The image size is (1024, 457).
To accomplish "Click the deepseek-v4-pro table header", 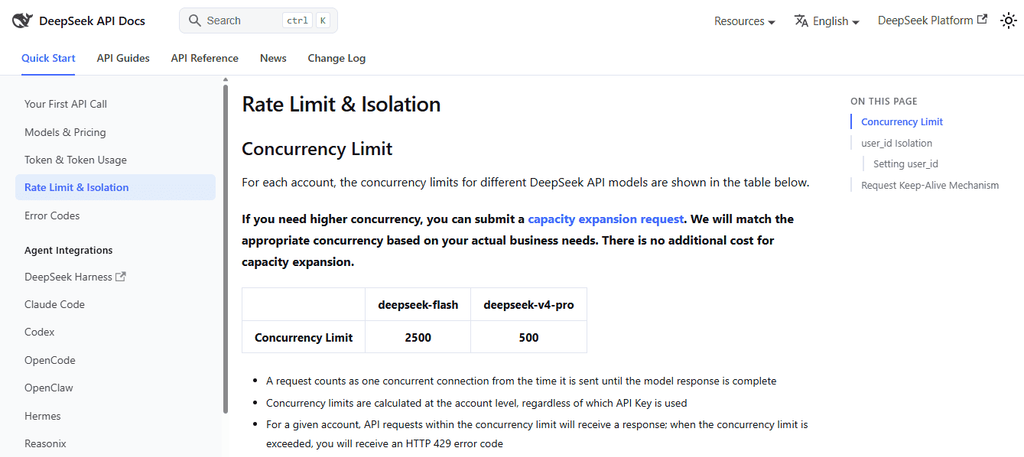I will [x=528, y=305].
